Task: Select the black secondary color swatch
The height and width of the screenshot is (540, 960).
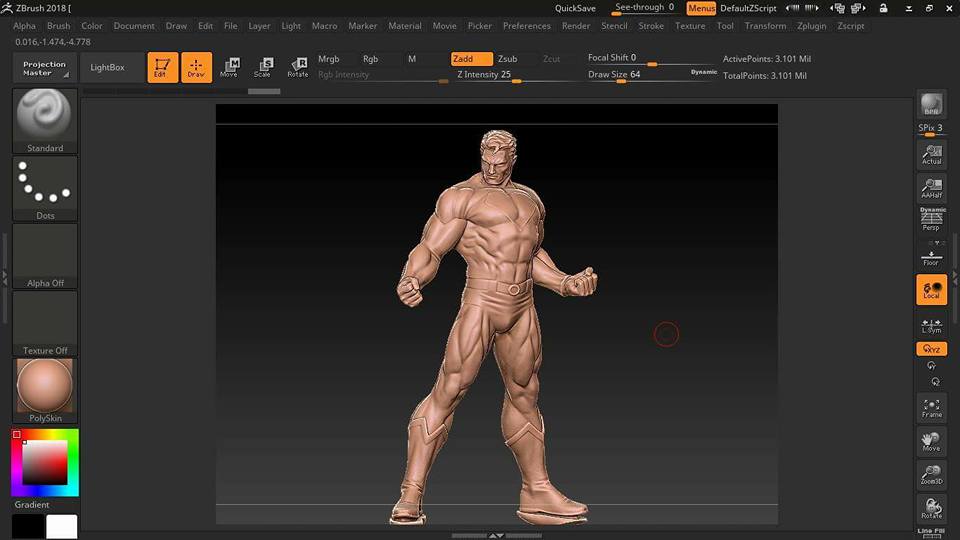Action: (28, 527)
